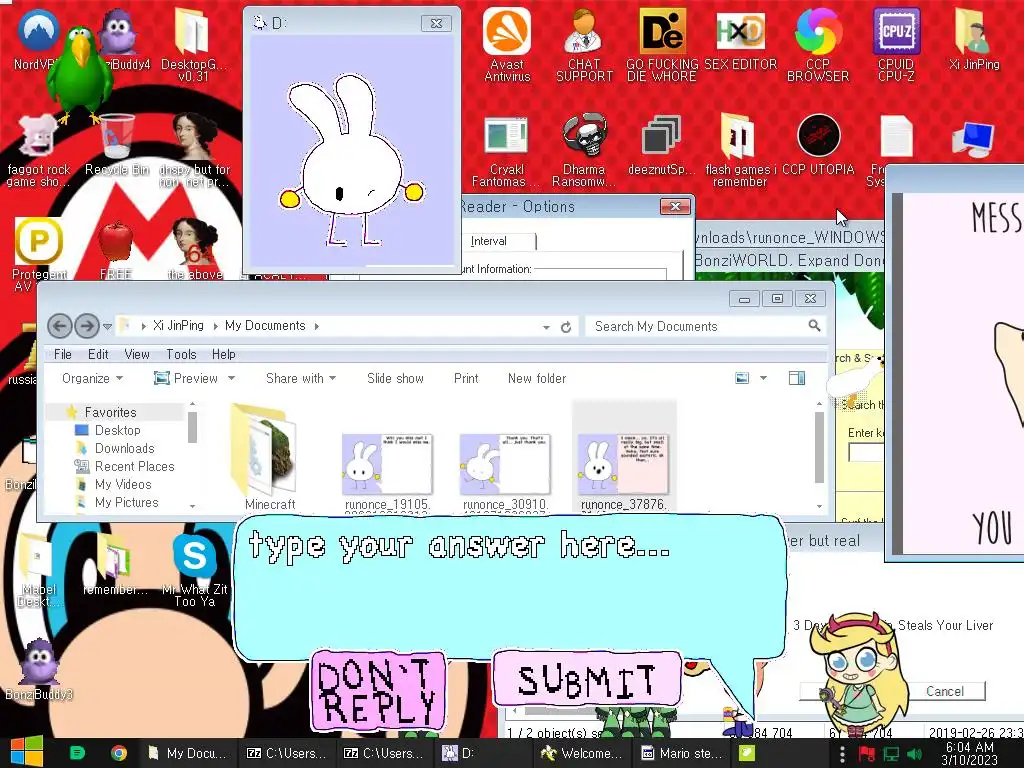The height and width of the screenshot is (768, 1024).
Task: Open the Help menu
Action: (223, 354)
